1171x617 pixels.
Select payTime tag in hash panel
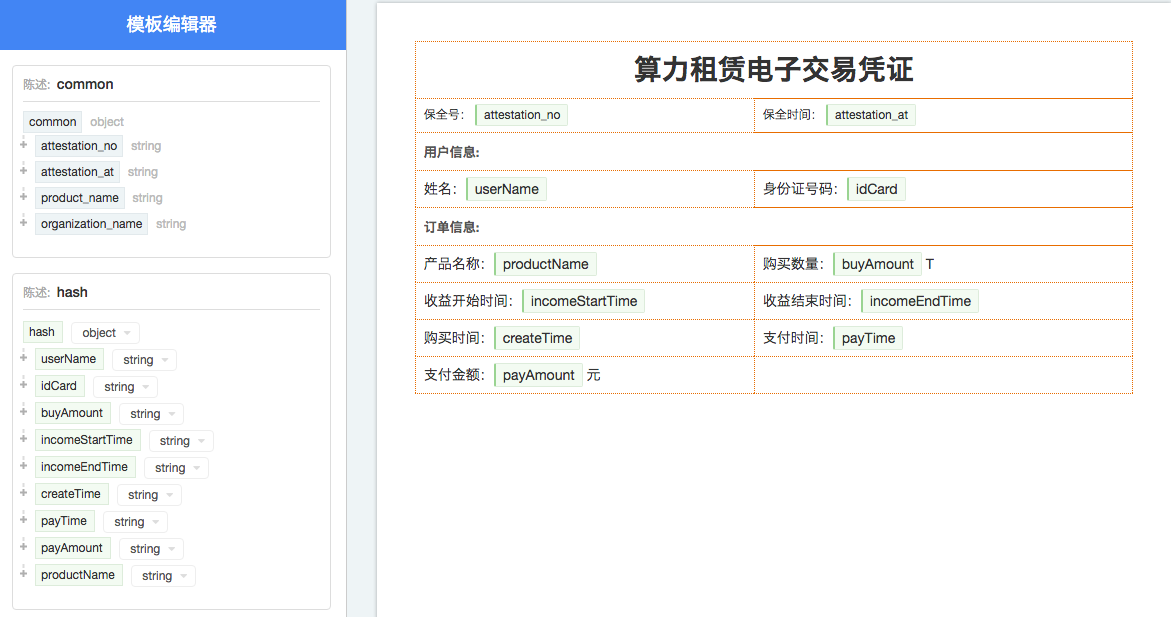(x=64, y=521)
